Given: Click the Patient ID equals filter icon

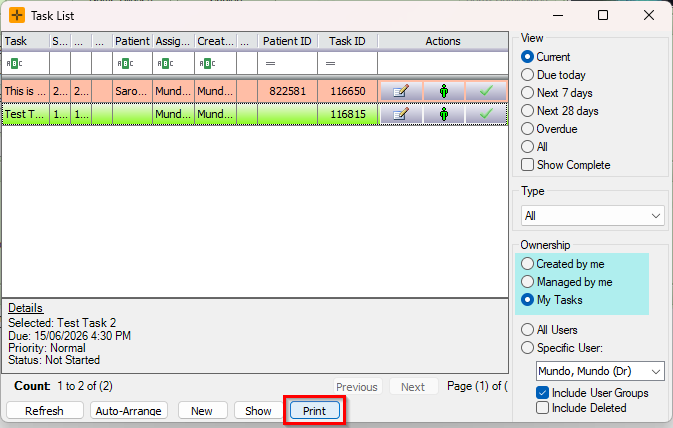Looking at the screenshot, I should pos(270,64).
